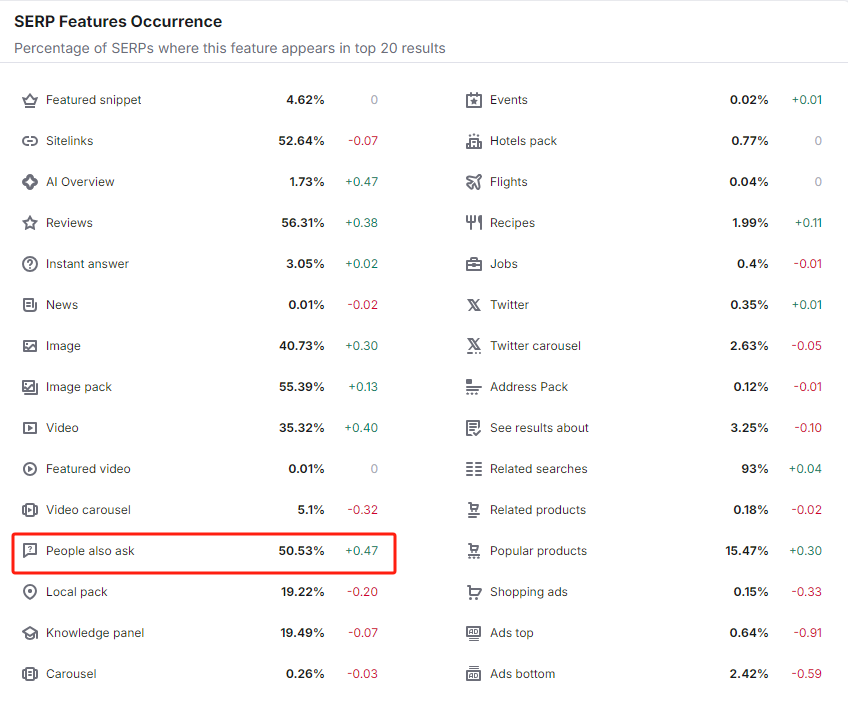Click the Recipes fork and knife icon
This screenshot has width=848, height=706.
click(474, 222)
